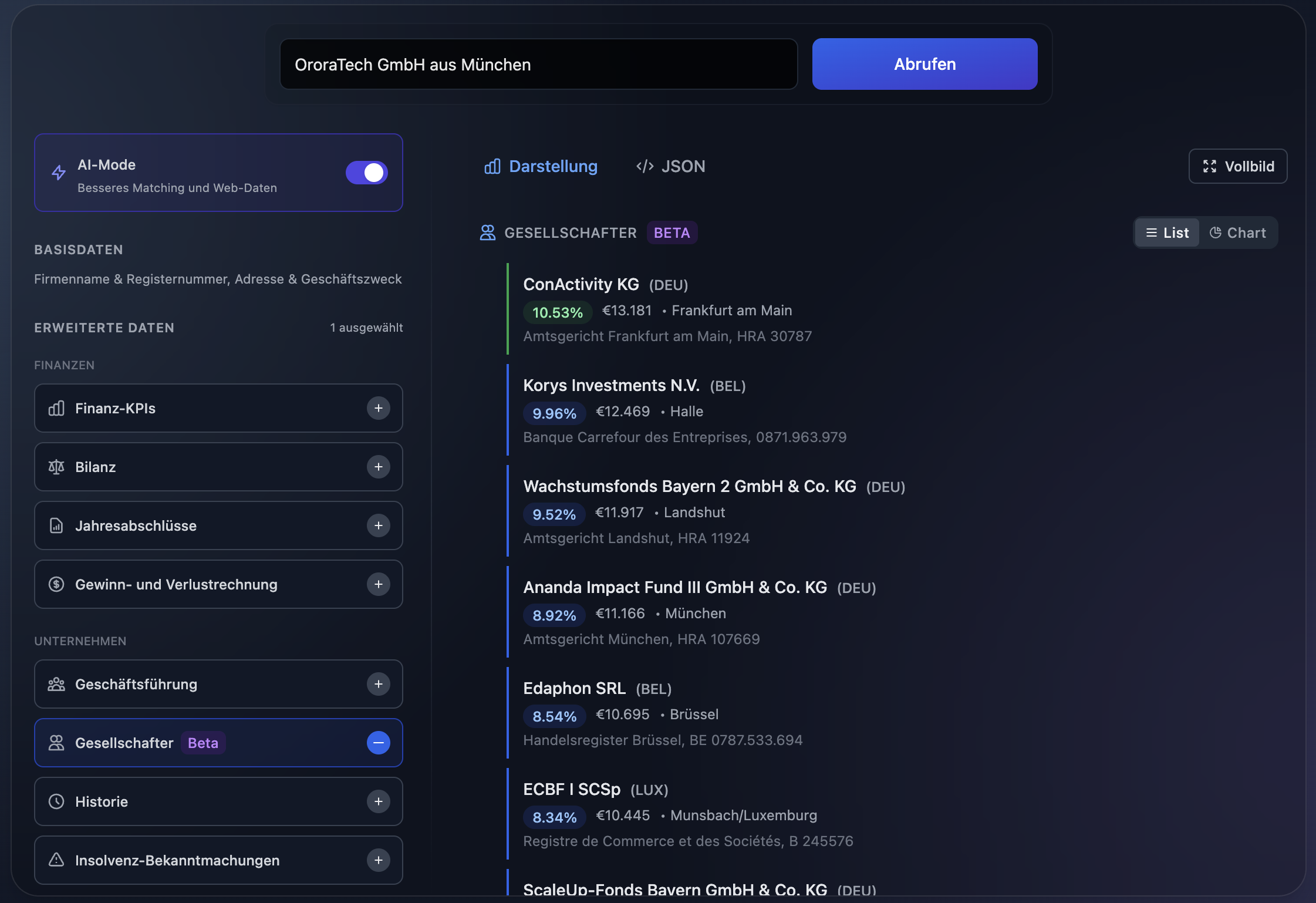This screenshot has width=1316, height=903.
Task: Click the Vollbild expand arrows icon
Action: coord(1210,166)
